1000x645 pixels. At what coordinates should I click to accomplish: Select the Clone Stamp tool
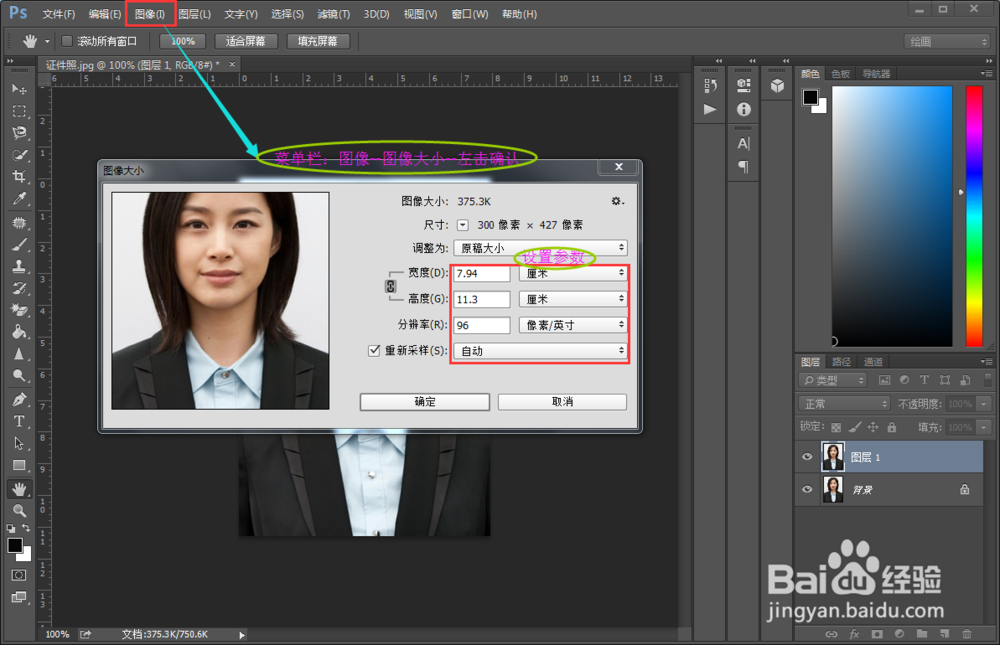pos(19,266)
